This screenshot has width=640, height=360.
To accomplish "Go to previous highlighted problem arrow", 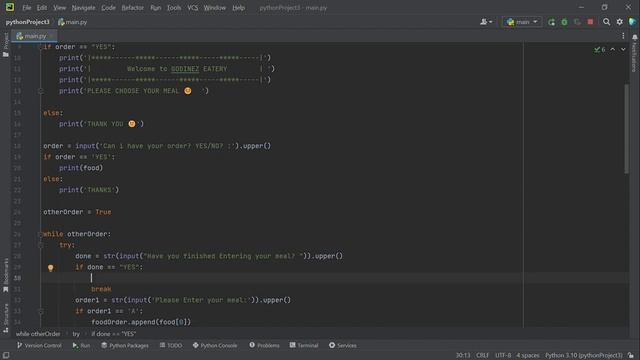I will point(613,49).
